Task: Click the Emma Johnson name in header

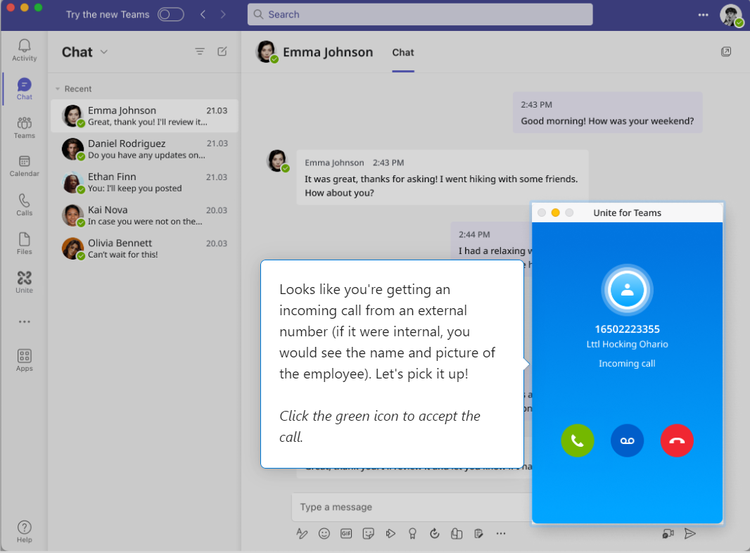Action: click(x=328, y=52)
